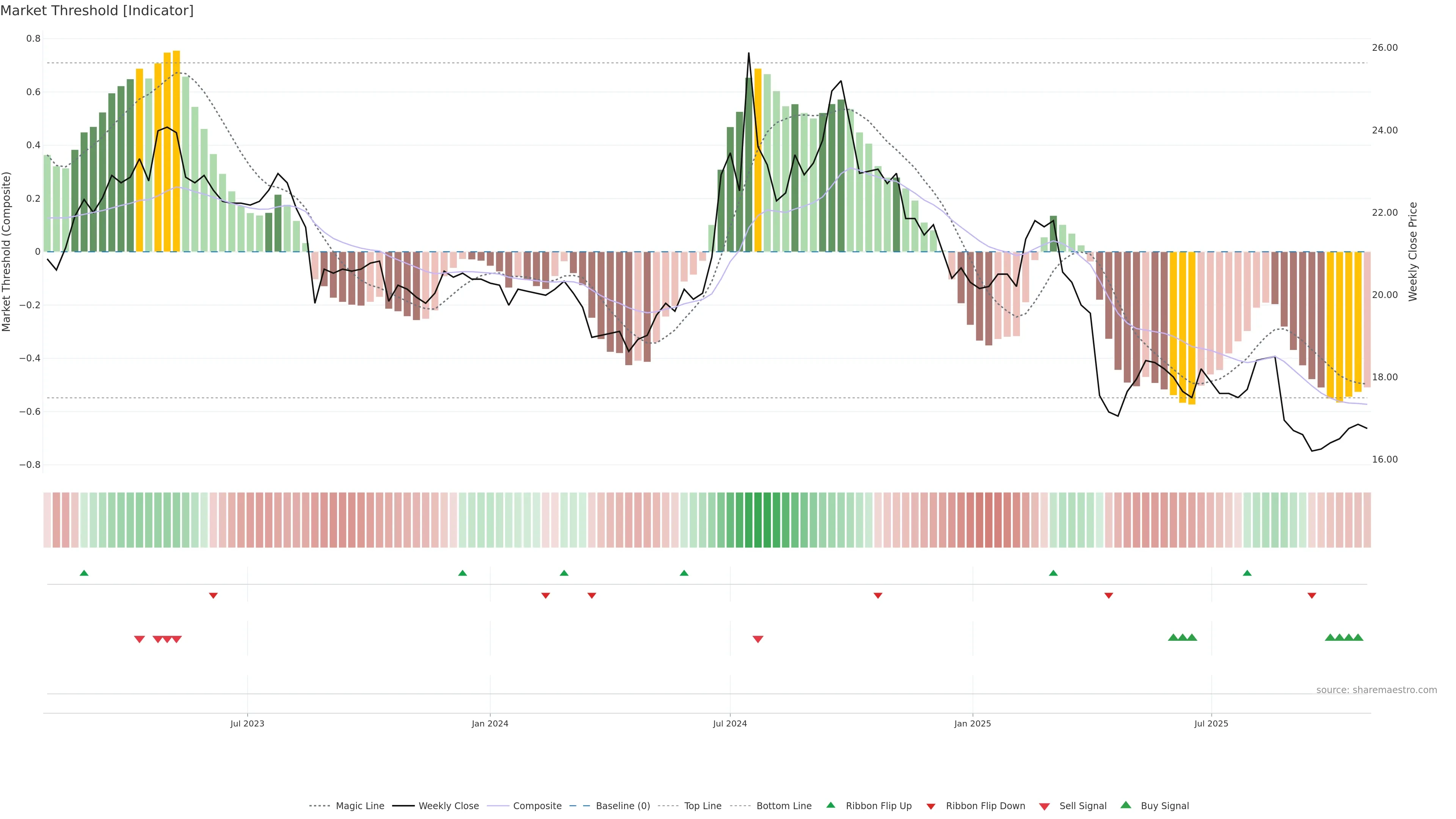Click the first green ribbon flip up marker
The height and width of the screenshot is (819, 1456).
pyautogui.click(x=84, y=573)
